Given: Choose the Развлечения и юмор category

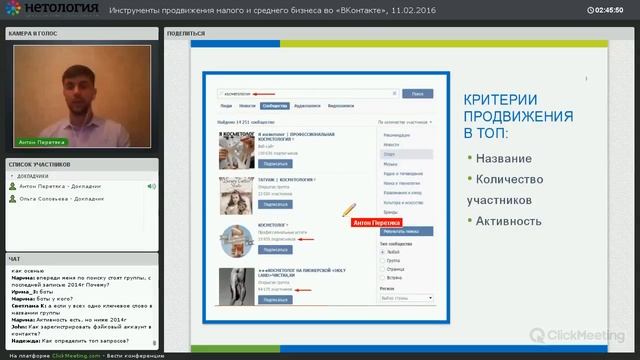Looking at the screenshot, I should click(x=403, y=193).
